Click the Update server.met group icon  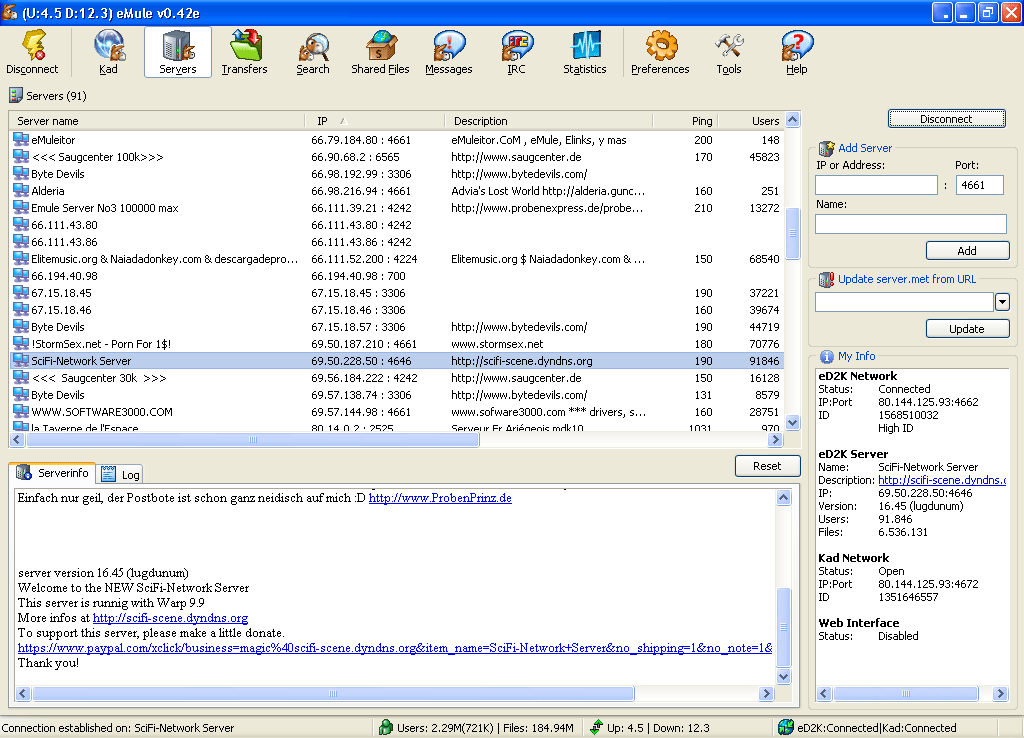coord(826,280)
